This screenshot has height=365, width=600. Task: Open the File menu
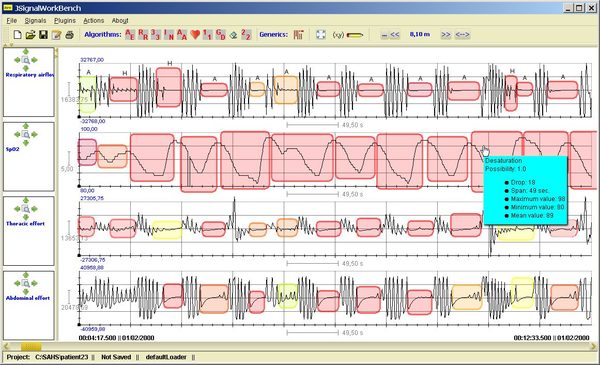tap(12, 21)
